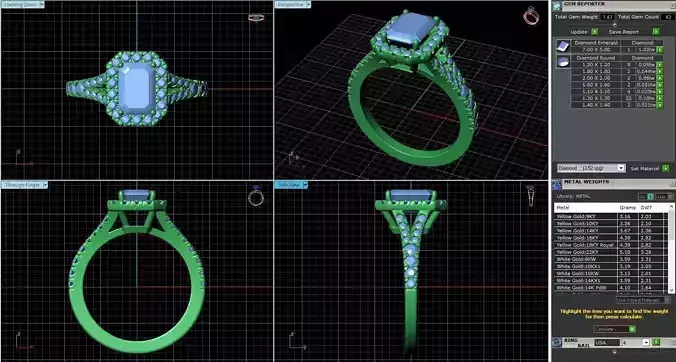The width and height of the screenshot is (676, 362).
Task: Collapse handle below Total Gem Weight
Action: pyautogui.click(x=615, y=25)
